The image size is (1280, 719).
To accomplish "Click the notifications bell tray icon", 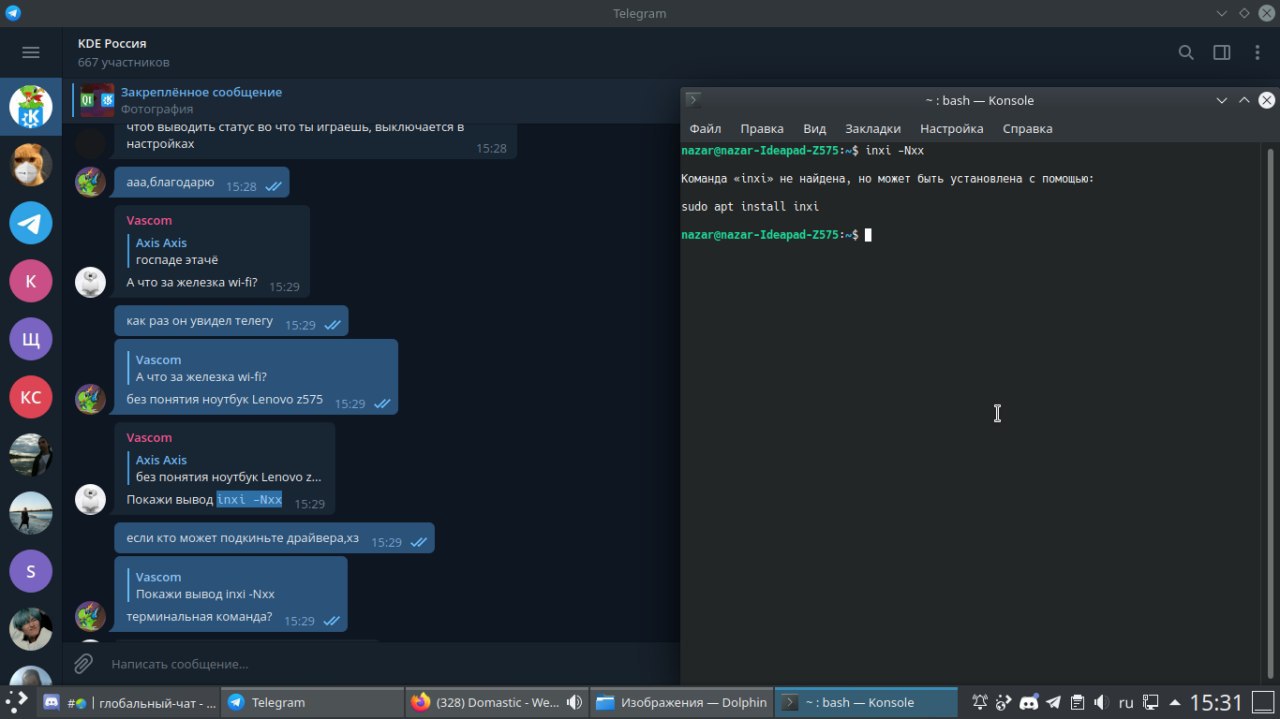I will (980, 702).
